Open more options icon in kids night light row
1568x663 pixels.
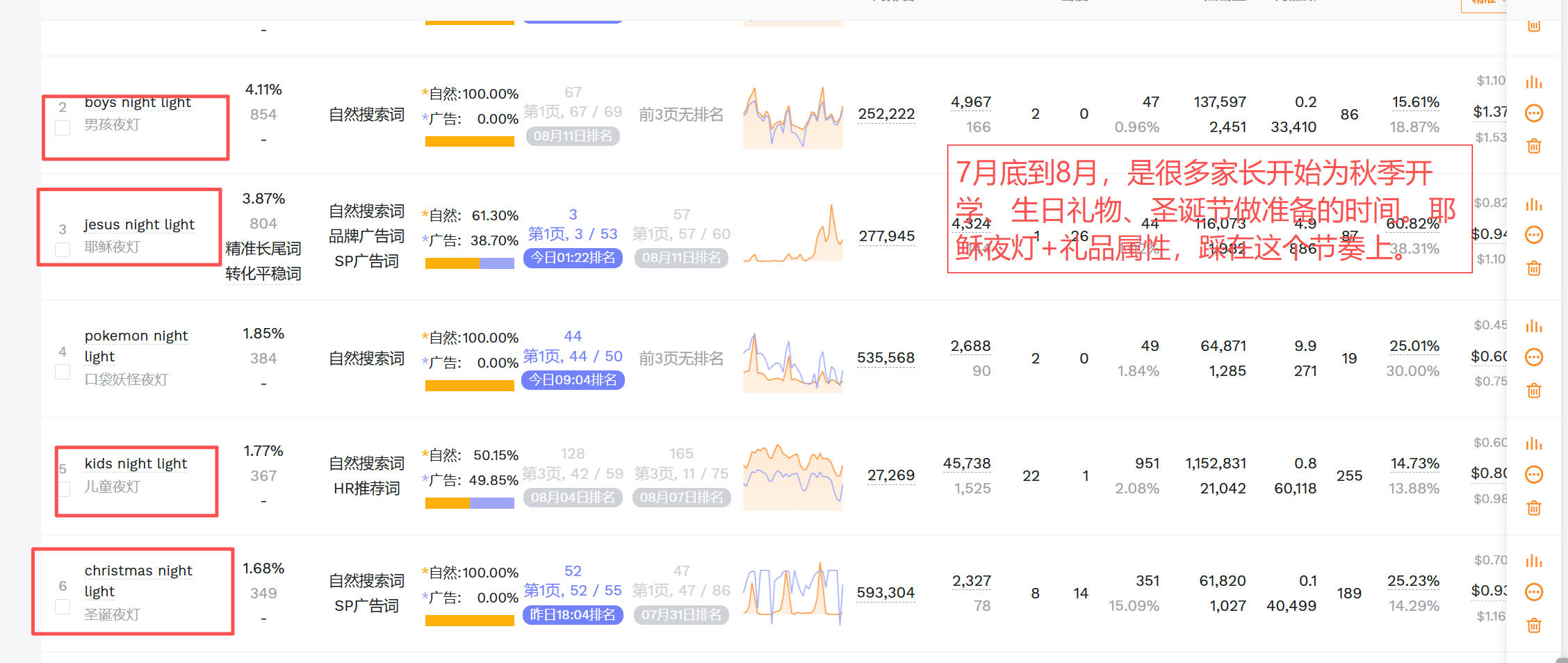tap(1533, 475)
